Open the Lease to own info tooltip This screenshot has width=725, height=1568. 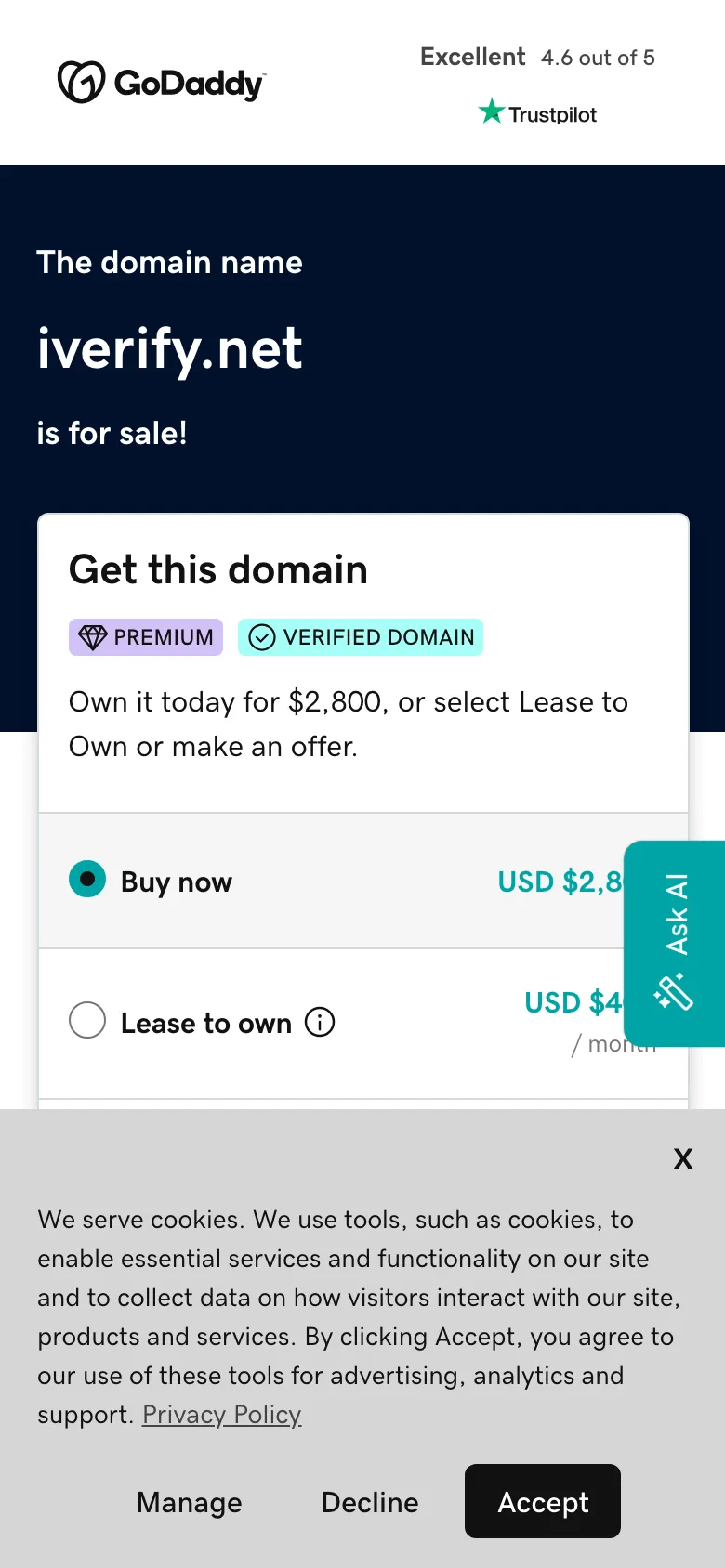(x=319, y=1022)
